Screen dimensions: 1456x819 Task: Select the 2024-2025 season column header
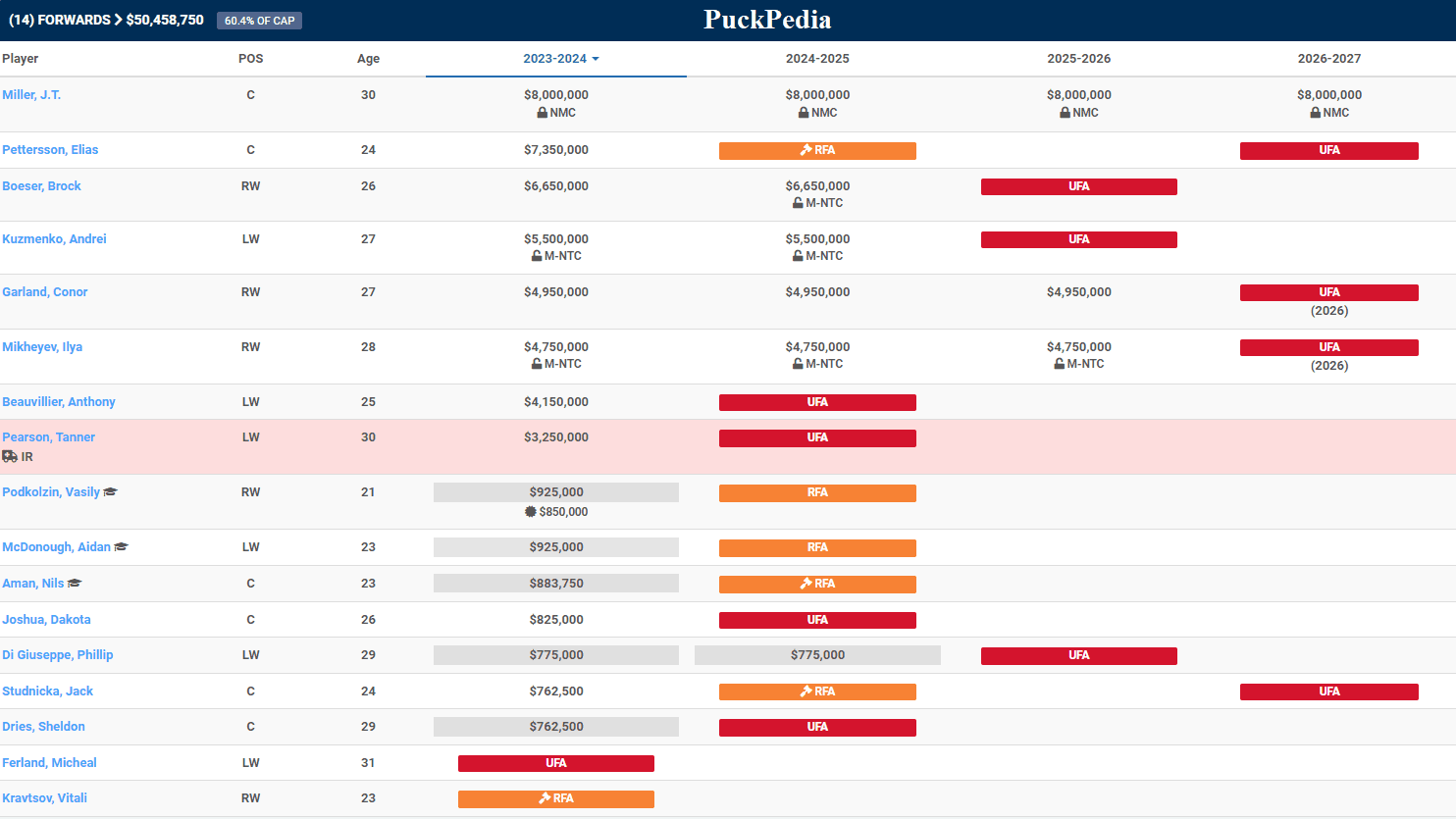(817, 59)
